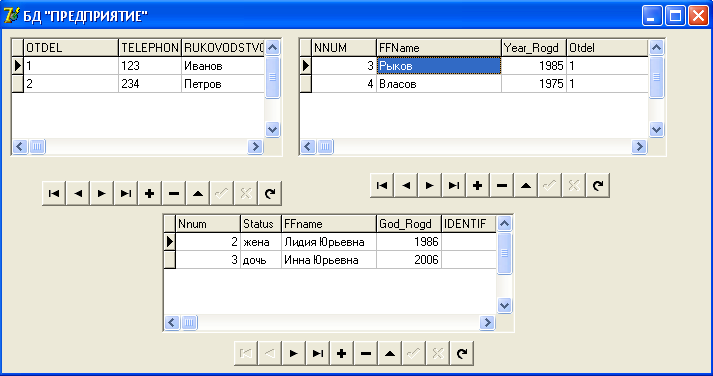Image resolution: width=713 pixels, height=376 pixels.
Task: Select the birth year cell 1975
Action: [534, 84]
